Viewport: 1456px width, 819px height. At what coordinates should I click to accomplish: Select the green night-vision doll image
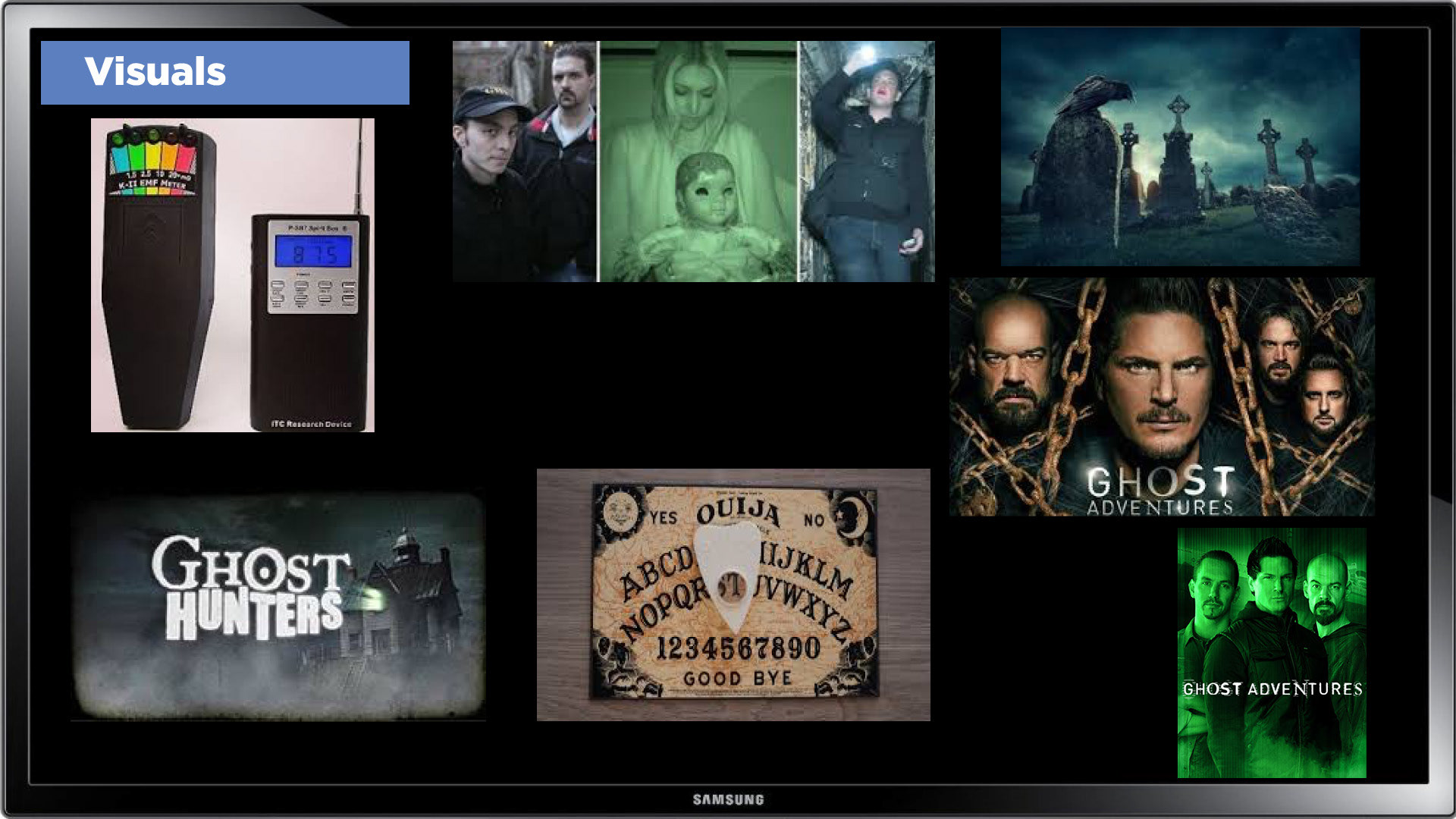(698, 162)
